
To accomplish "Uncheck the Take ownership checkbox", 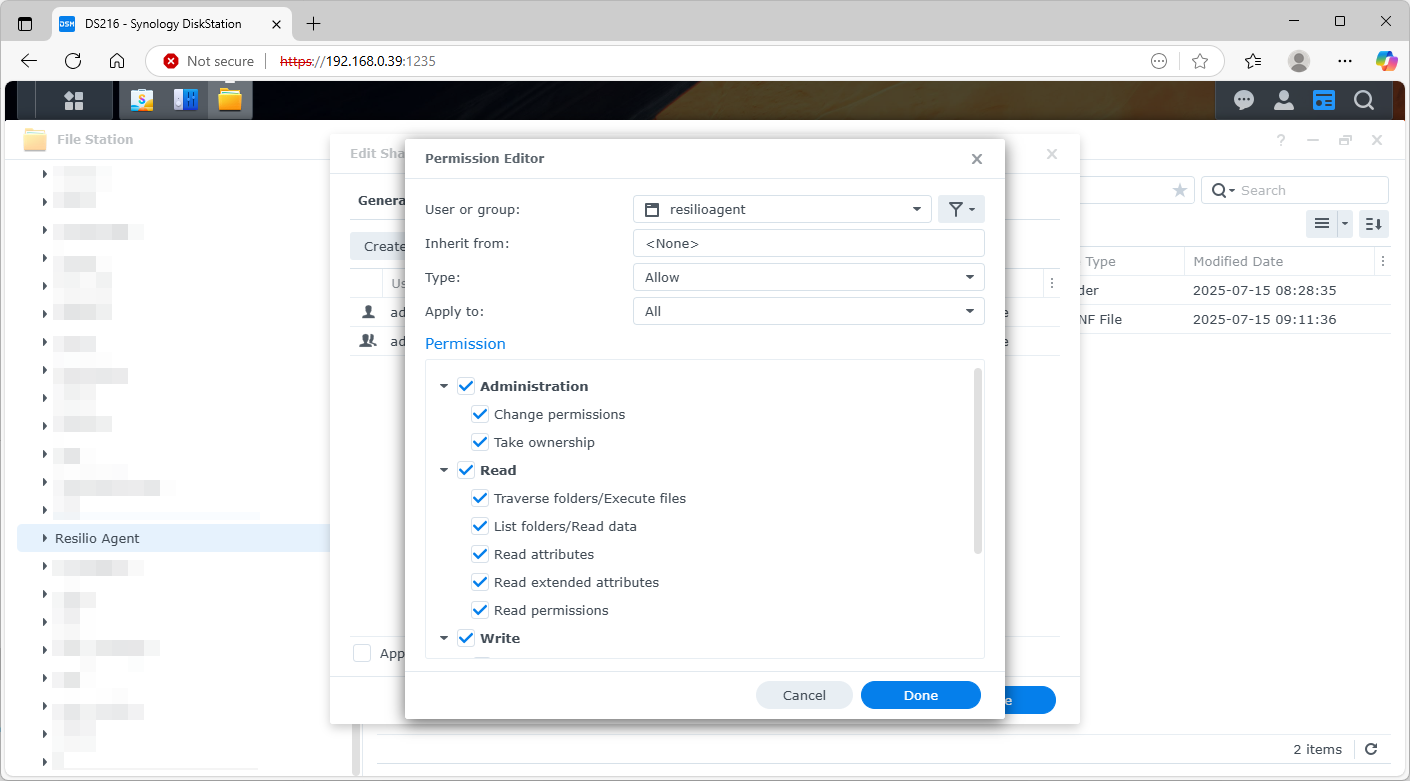I will click(480, 442).
